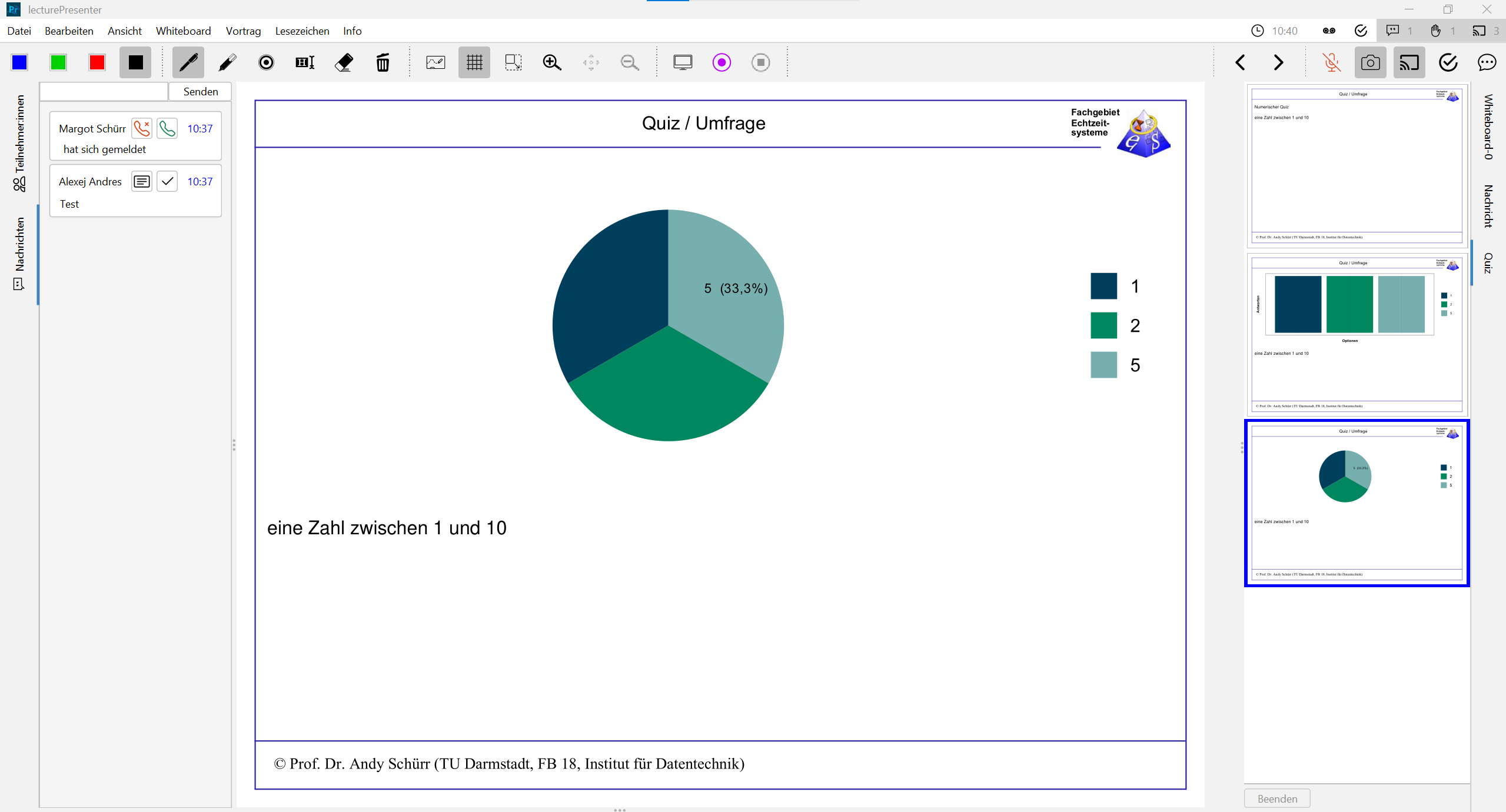Open the Vortrag menu
This screenshot has width=1506, height=812.
pyautogui.click(x=243, y=31)
